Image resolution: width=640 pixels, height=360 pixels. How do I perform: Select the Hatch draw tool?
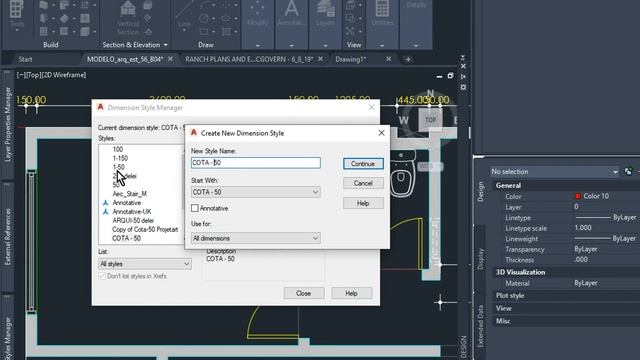[226, 31]
